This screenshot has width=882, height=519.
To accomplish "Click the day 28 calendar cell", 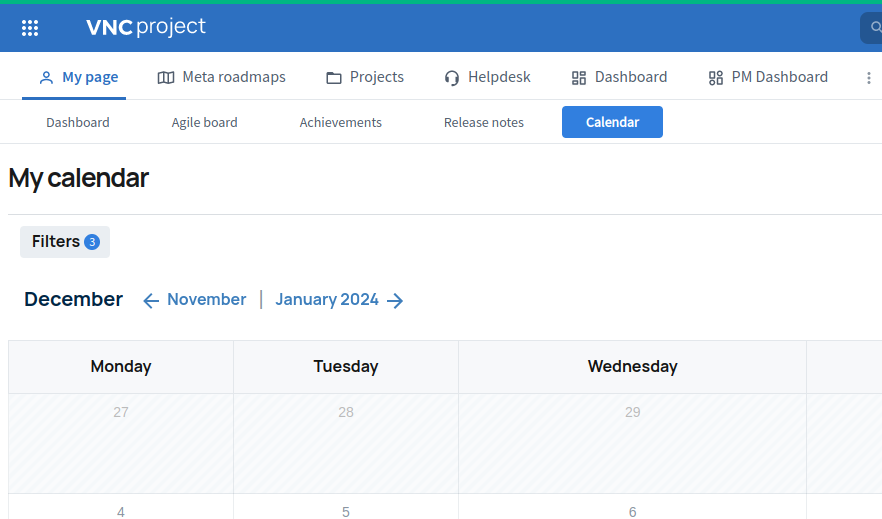I will point(346,442).
